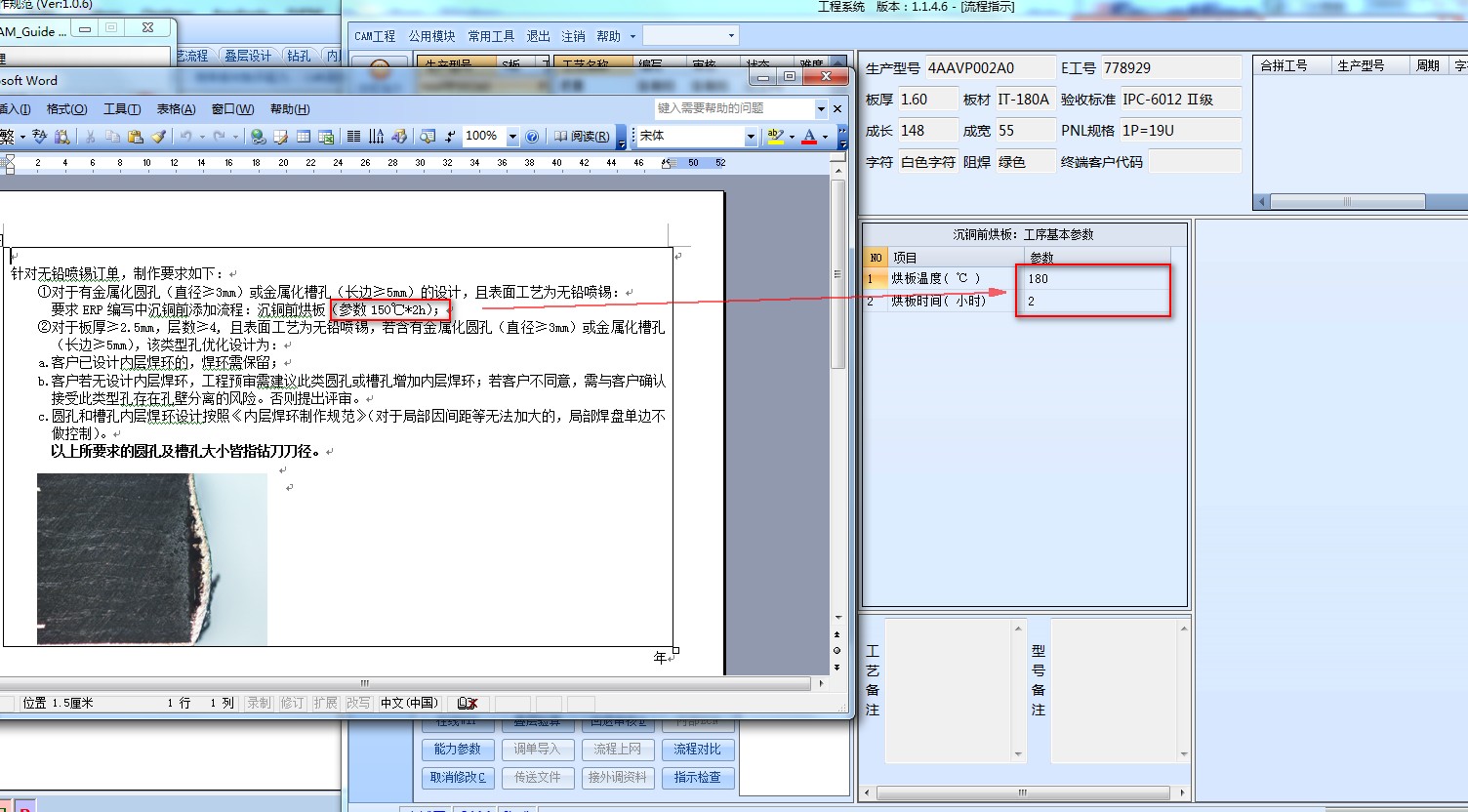Select the Format Painter brush icon
The image size is (1468, 812).
(158, 137)
